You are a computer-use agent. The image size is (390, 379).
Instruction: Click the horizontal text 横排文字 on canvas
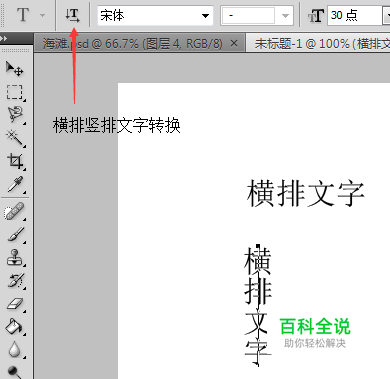pyautogui.click(x=305, y=193)
